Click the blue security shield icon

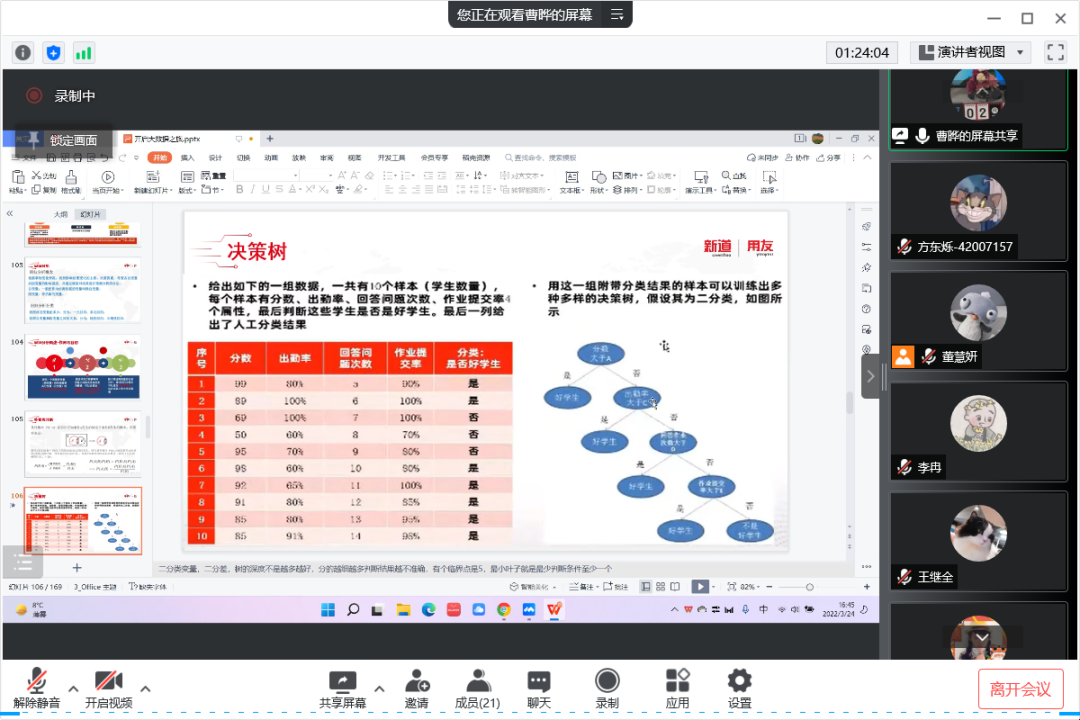click(x=54, y=52)
